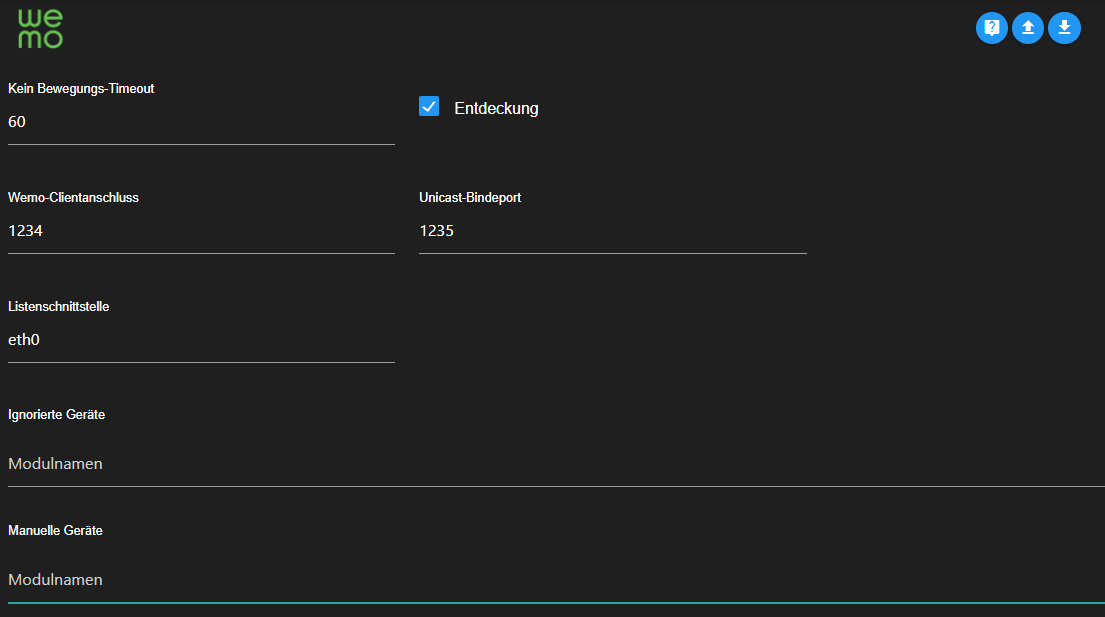Click the 'Kein Bewegungs-Timeout' label
The image size is (1105, 617).
pos(81,88)
